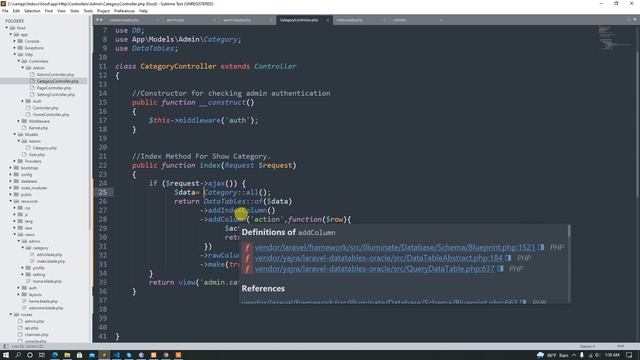Open the Preferences menu
The image size is (640, 360).
[x=124, y=11]
